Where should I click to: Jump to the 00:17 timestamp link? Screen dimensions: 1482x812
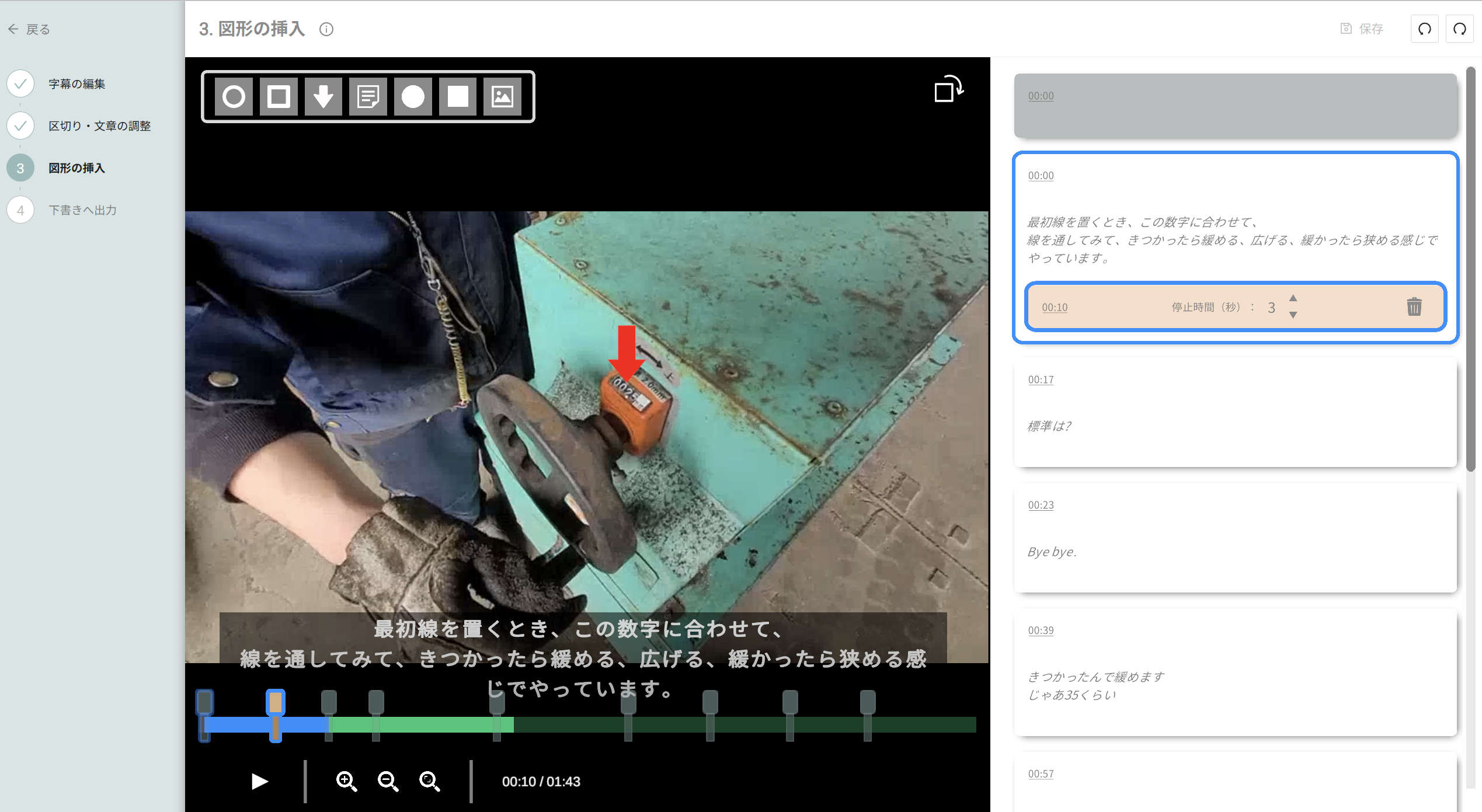(1041, 380)
